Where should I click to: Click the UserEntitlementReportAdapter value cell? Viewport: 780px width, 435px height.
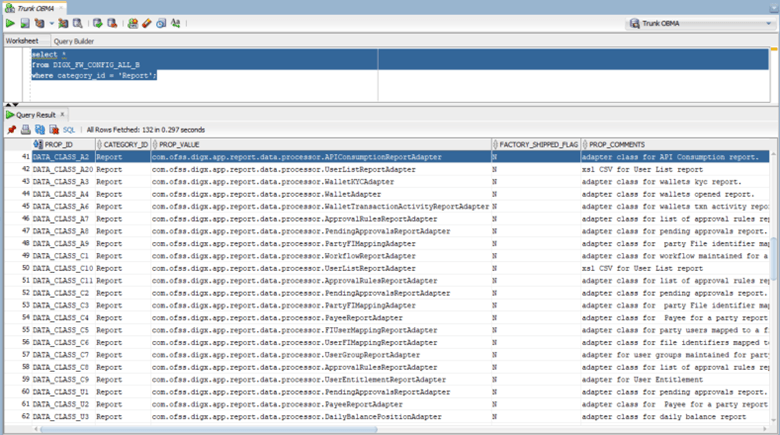(x=321, y=380)
